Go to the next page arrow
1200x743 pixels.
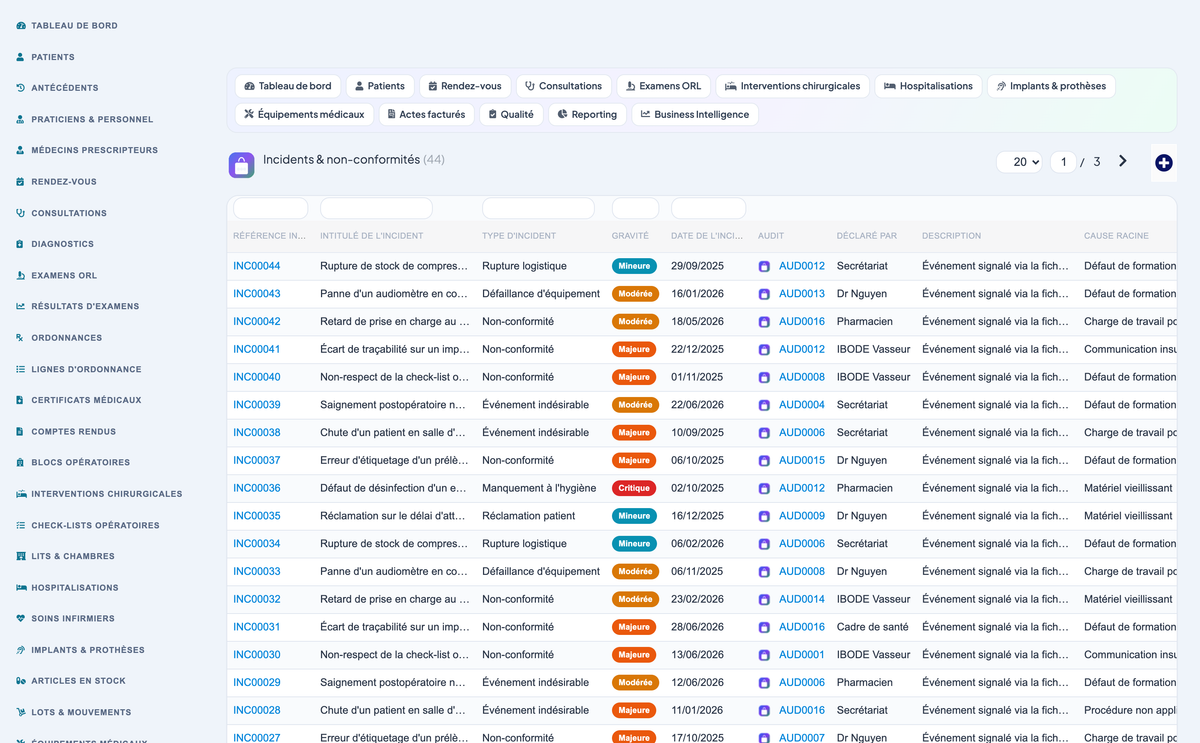point(1123,161)
